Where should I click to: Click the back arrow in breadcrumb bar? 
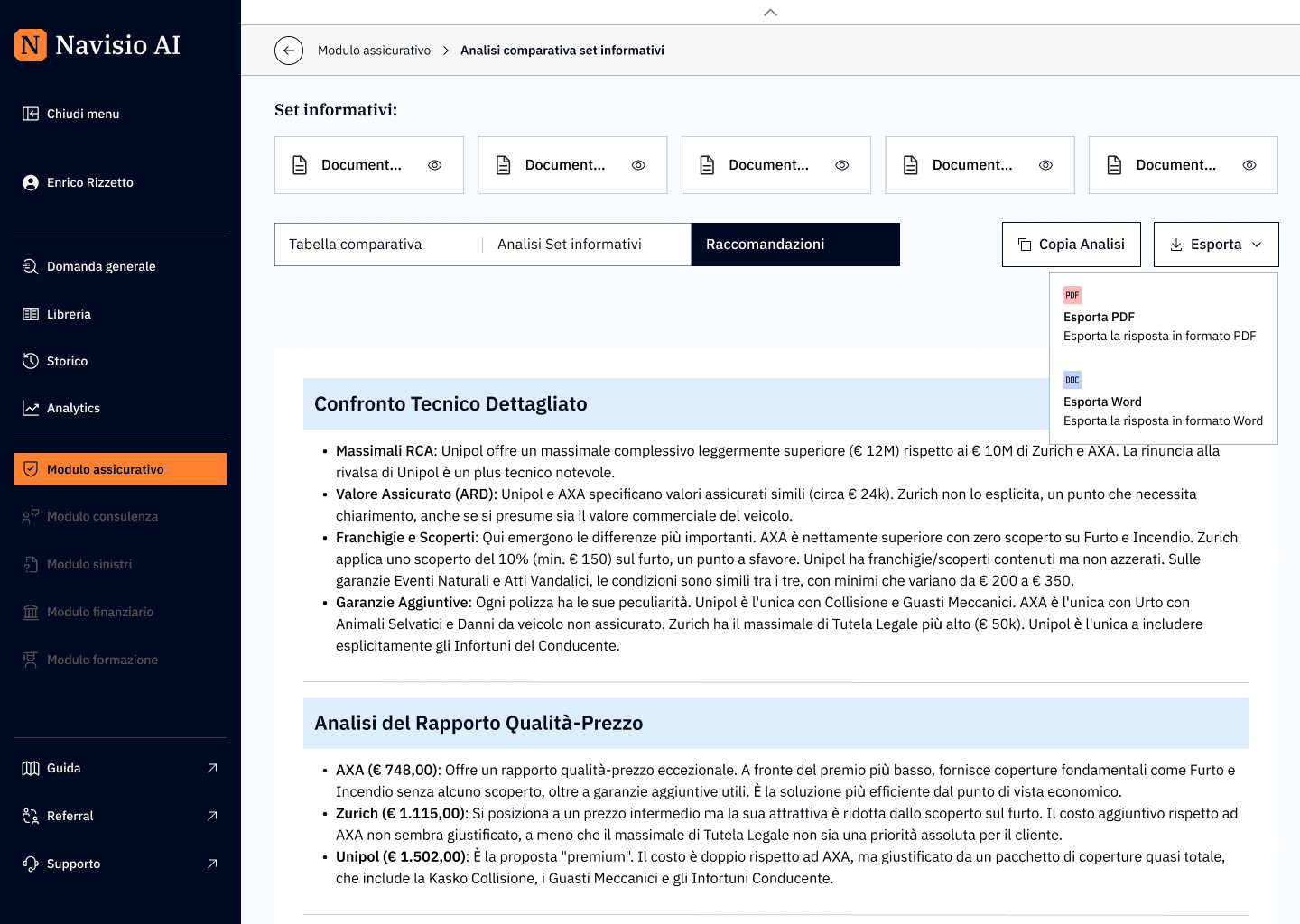pos(289,51)
